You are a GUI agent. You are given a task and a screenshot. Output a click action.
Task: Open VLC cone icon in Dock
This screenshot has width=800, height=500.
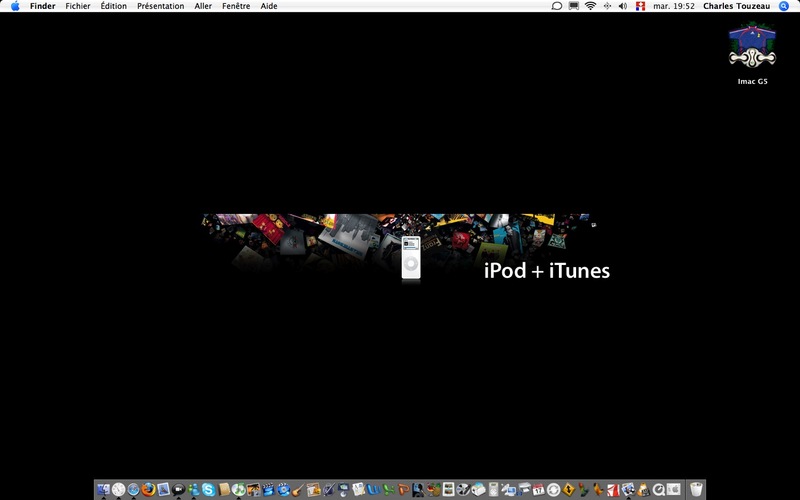[x=643, y=489]
